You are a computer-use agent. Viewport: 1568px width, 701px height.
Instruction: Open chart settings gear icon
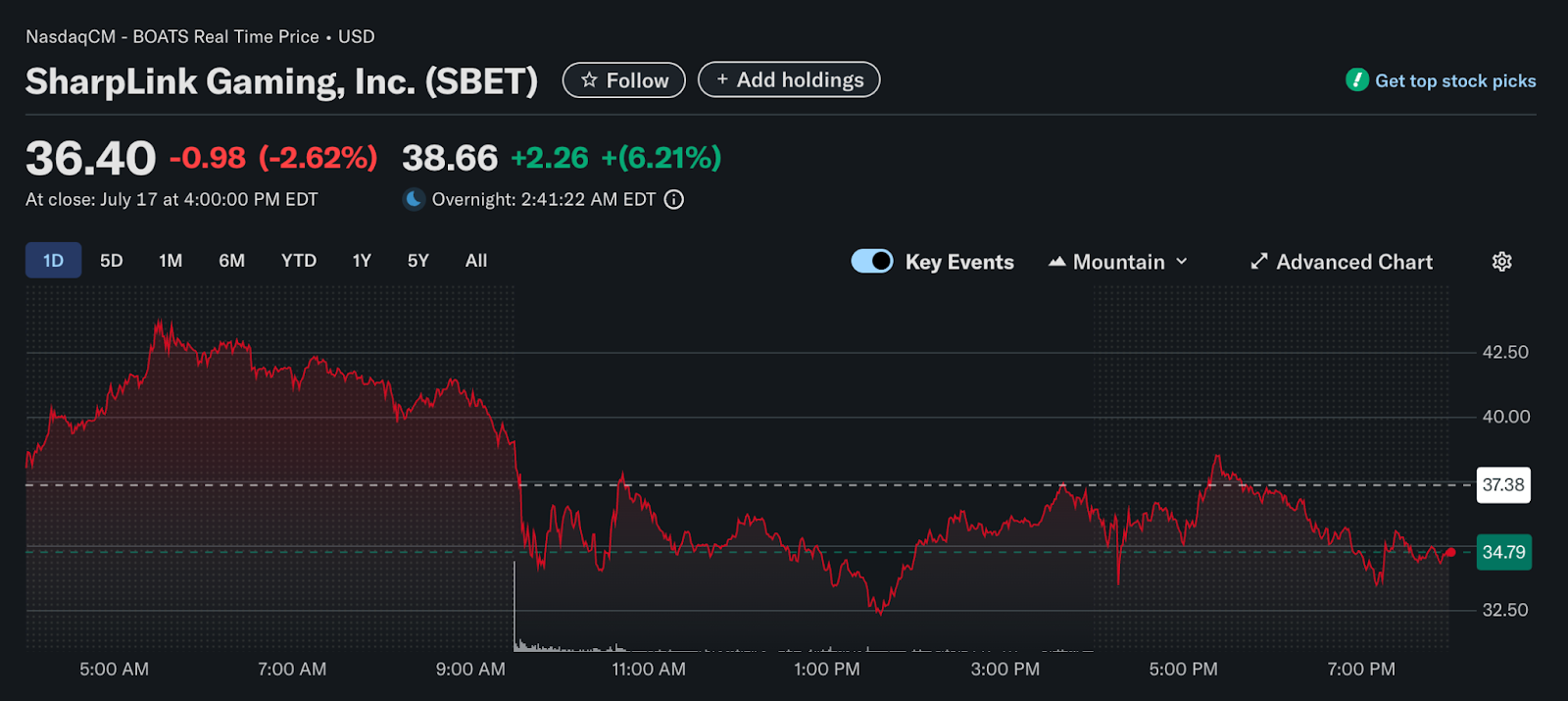click(1501, 262)
